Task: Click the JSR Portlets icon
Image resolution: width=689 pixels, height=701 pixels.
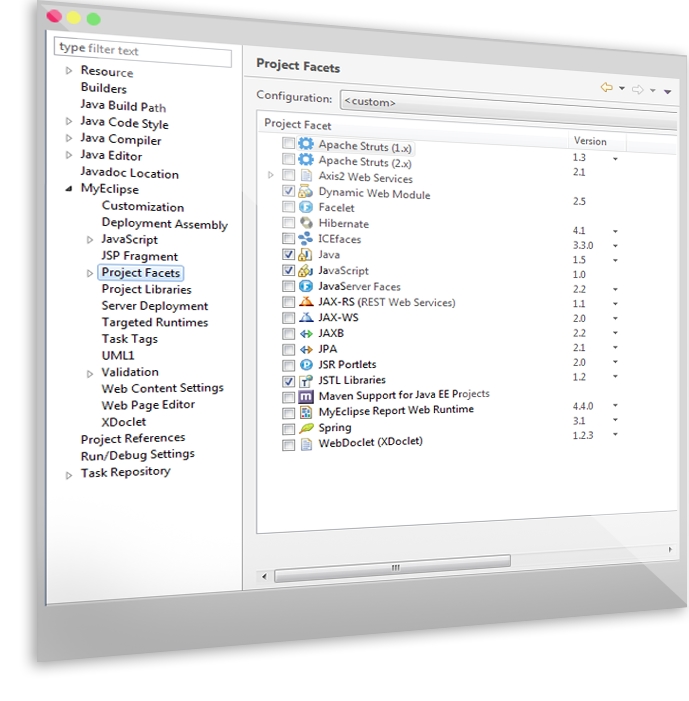Action: (x=306, y=365)
